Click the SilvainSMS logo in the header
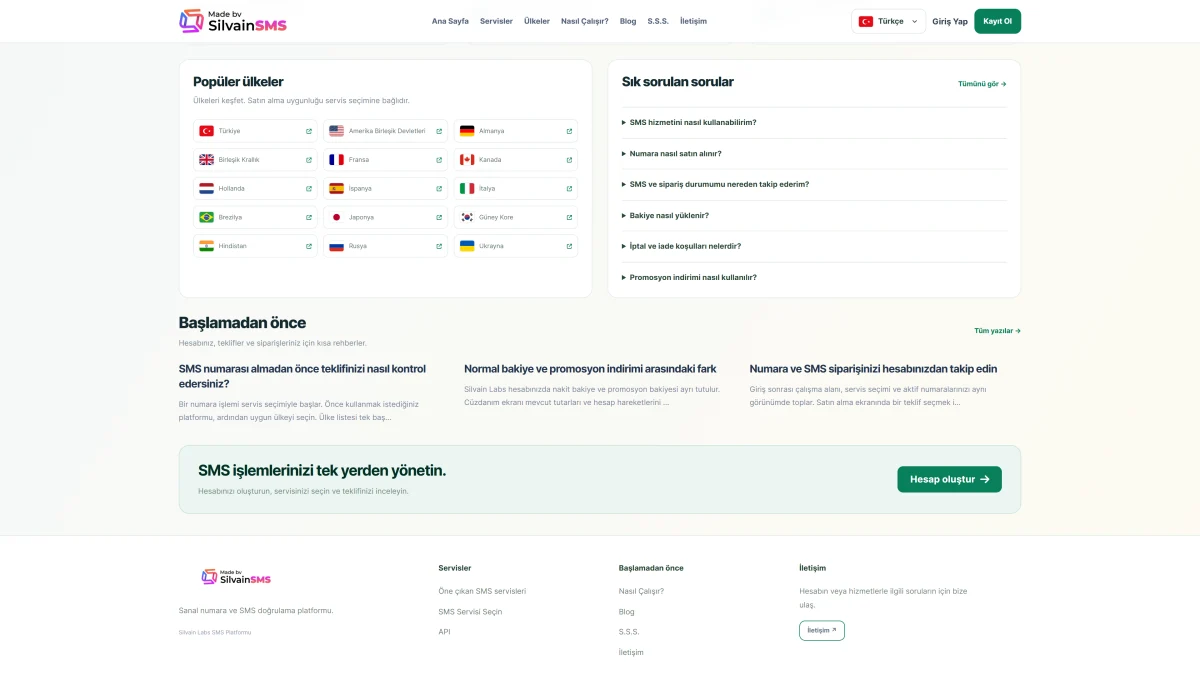1200x675 pixels. click(233, 21)
